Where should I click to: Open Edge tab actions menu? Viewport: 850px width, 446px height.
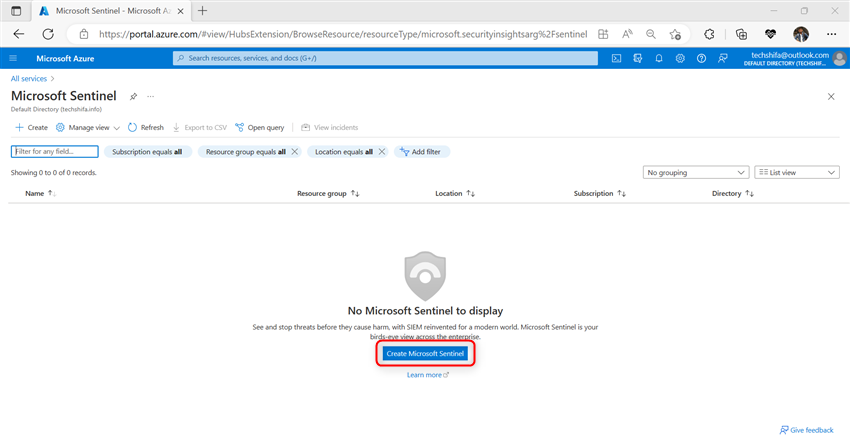[16, 11]
